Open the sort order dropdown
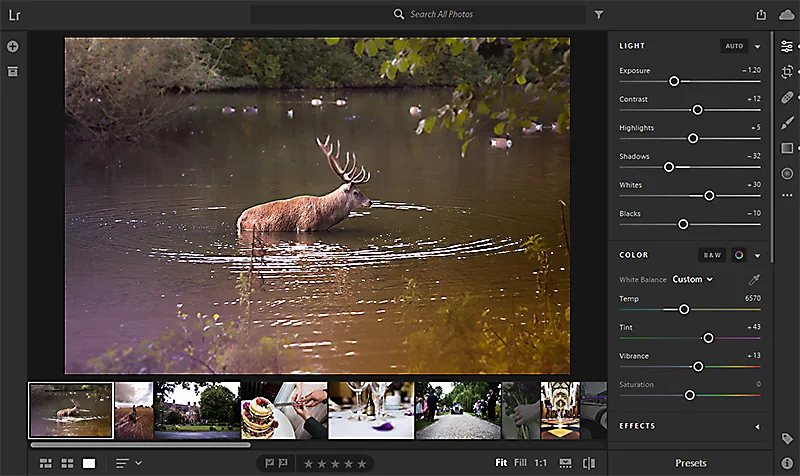Viewport: 800px width, 476px height. point(128,463)
